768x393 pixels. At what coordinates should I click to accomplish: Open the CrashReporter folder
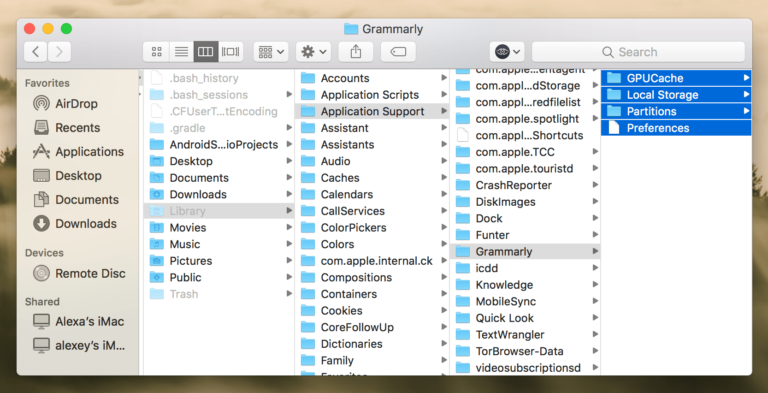click(525, 186)
